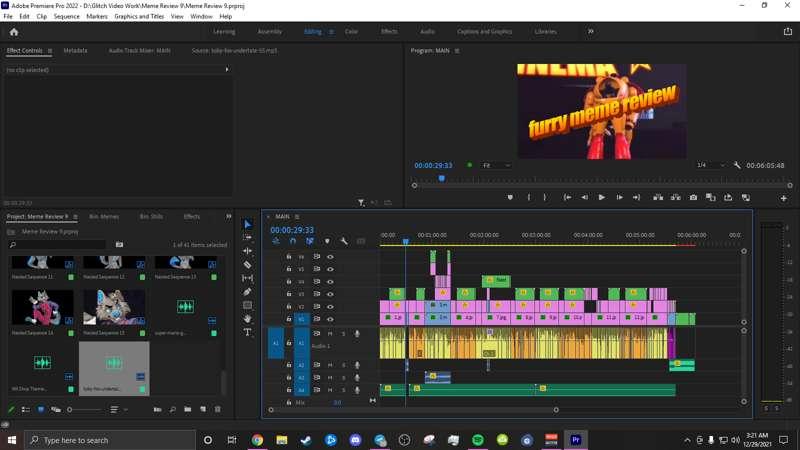Image resolution: width=800 pixels, height=450 pixels.
Task: Toggle Linked Selection in timeline
Action: point(310,241)
